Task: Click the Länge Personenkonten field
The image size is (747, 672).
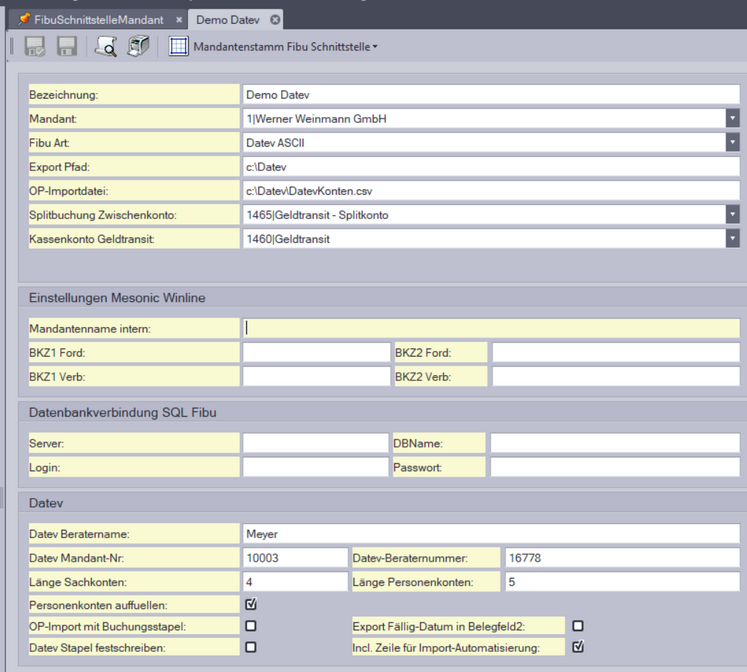Action: point(623,582)
